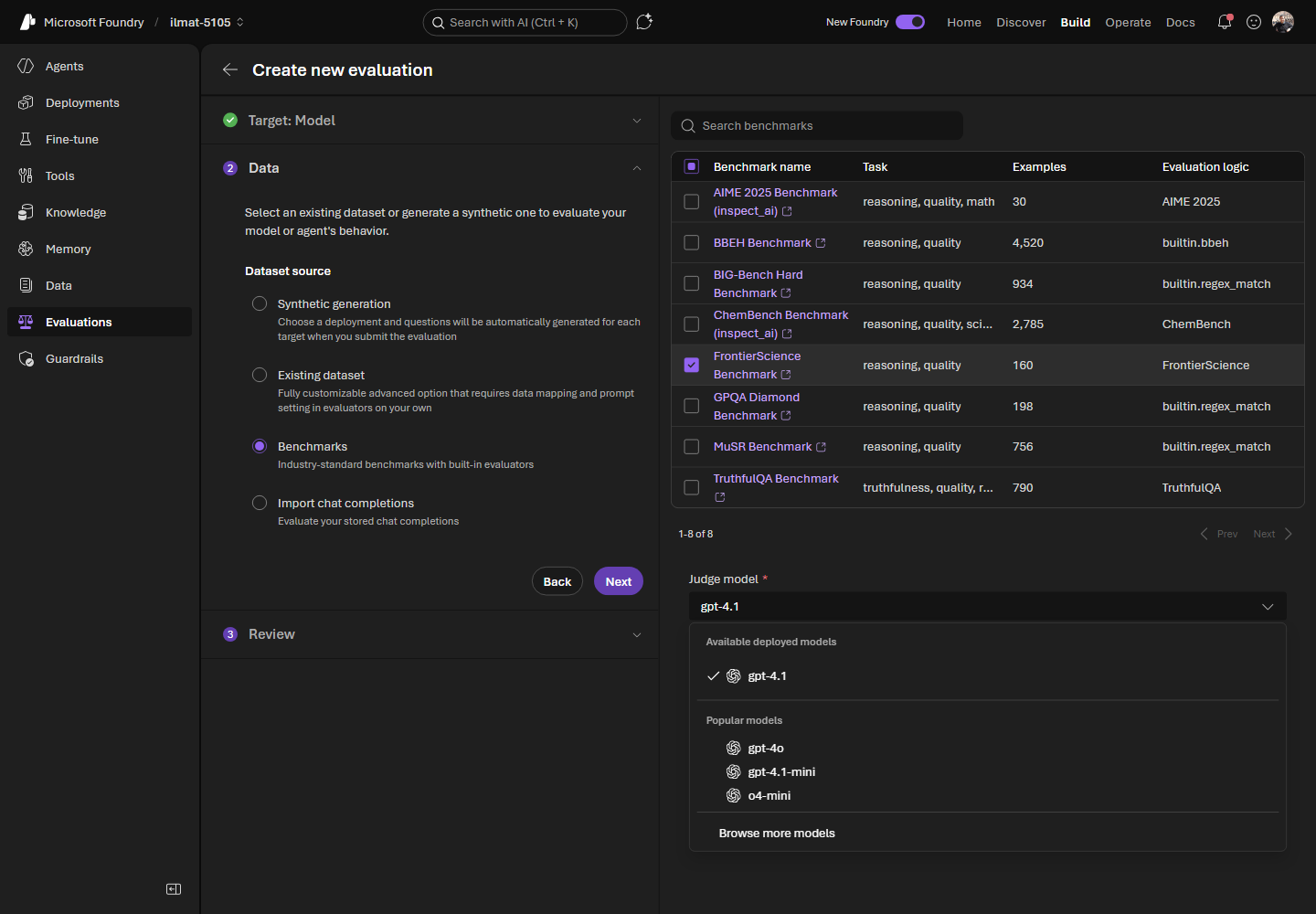Select the Import chat completions radio button
Image resolution: width=1316 pixels, height=914 pixels.
click(x=260, y=503)
